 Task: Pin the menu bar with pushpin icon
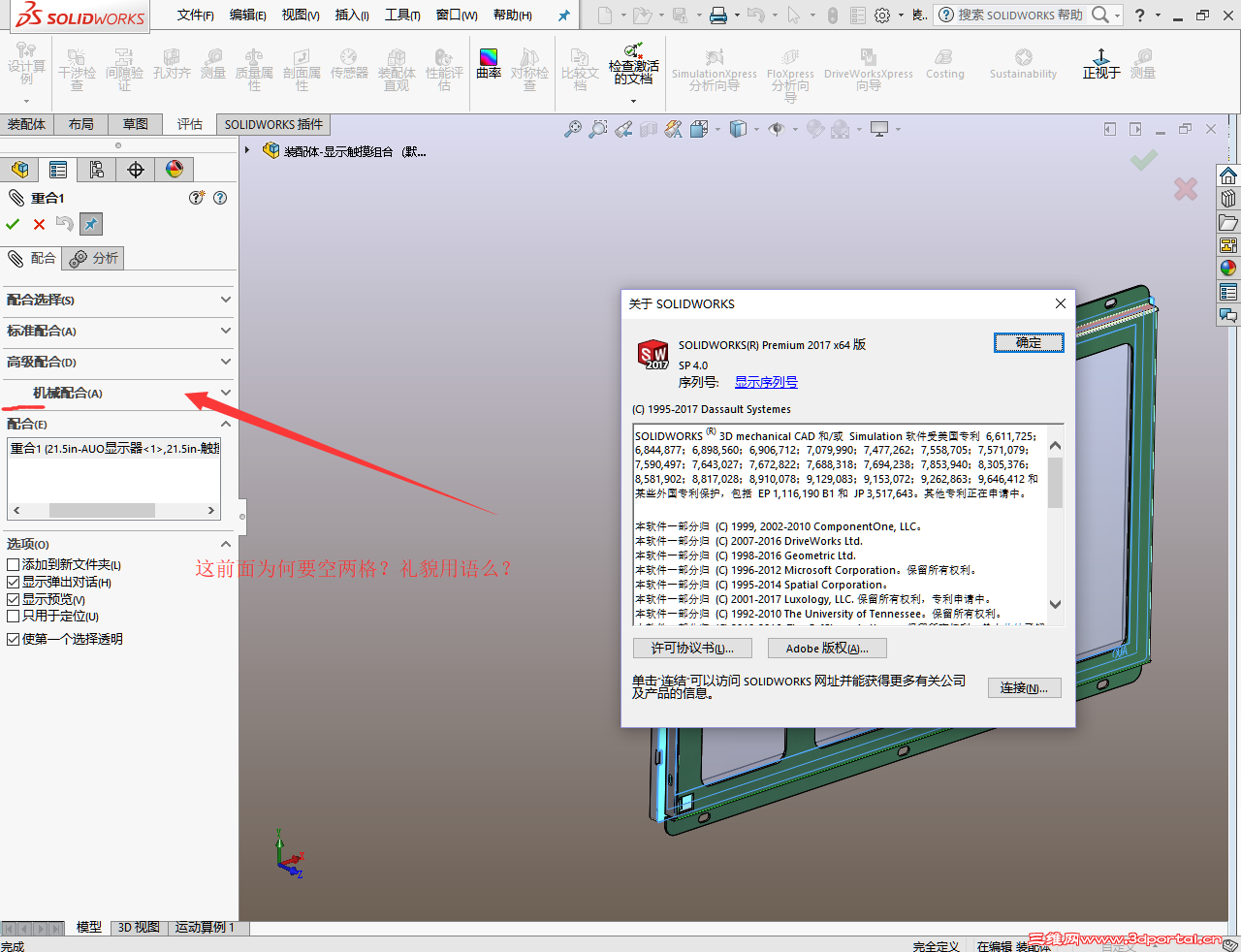click(563, 16)
